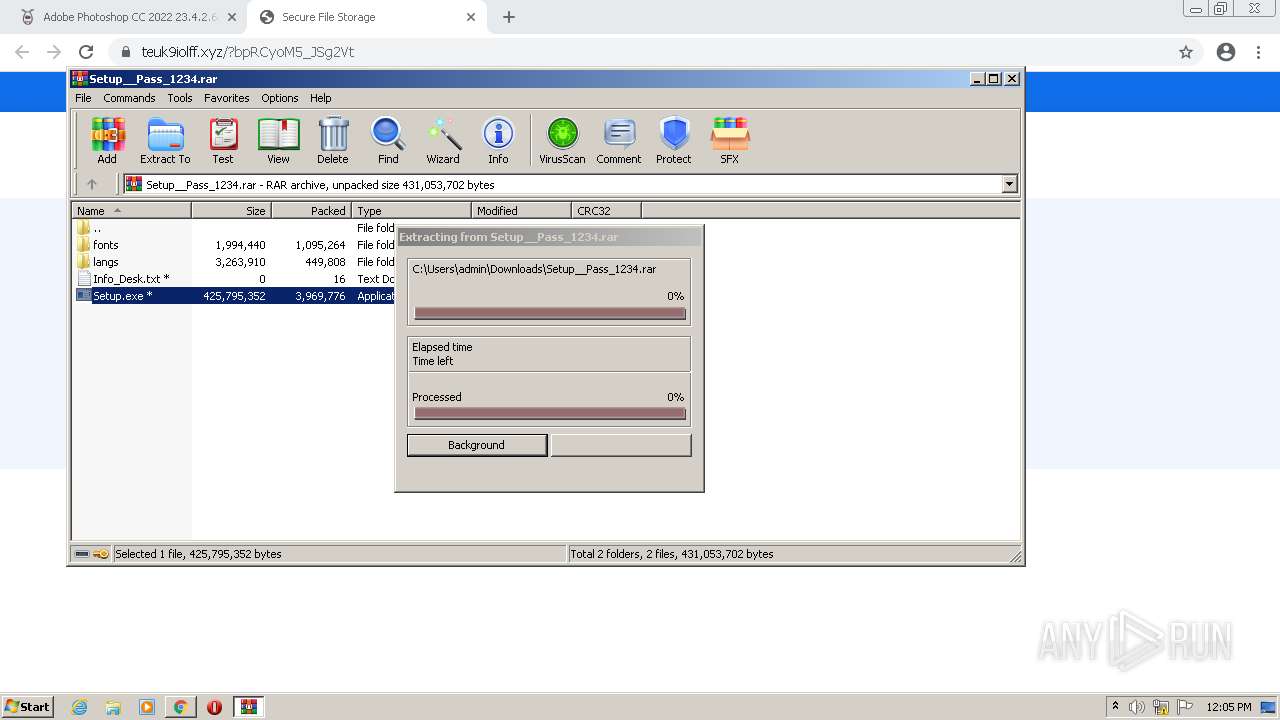
Task: Show hidden system tray icons
Action: (x=1115, y=707)
